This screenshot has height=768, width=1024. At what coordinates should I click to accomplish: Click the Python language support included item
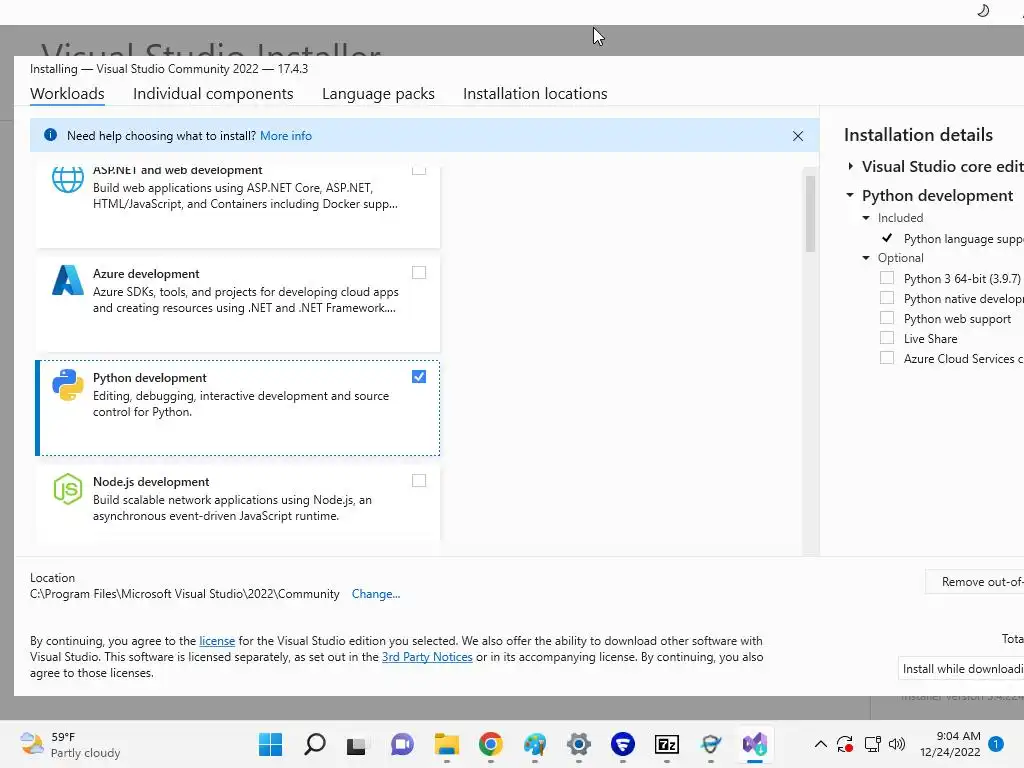(x=963, y=238)
